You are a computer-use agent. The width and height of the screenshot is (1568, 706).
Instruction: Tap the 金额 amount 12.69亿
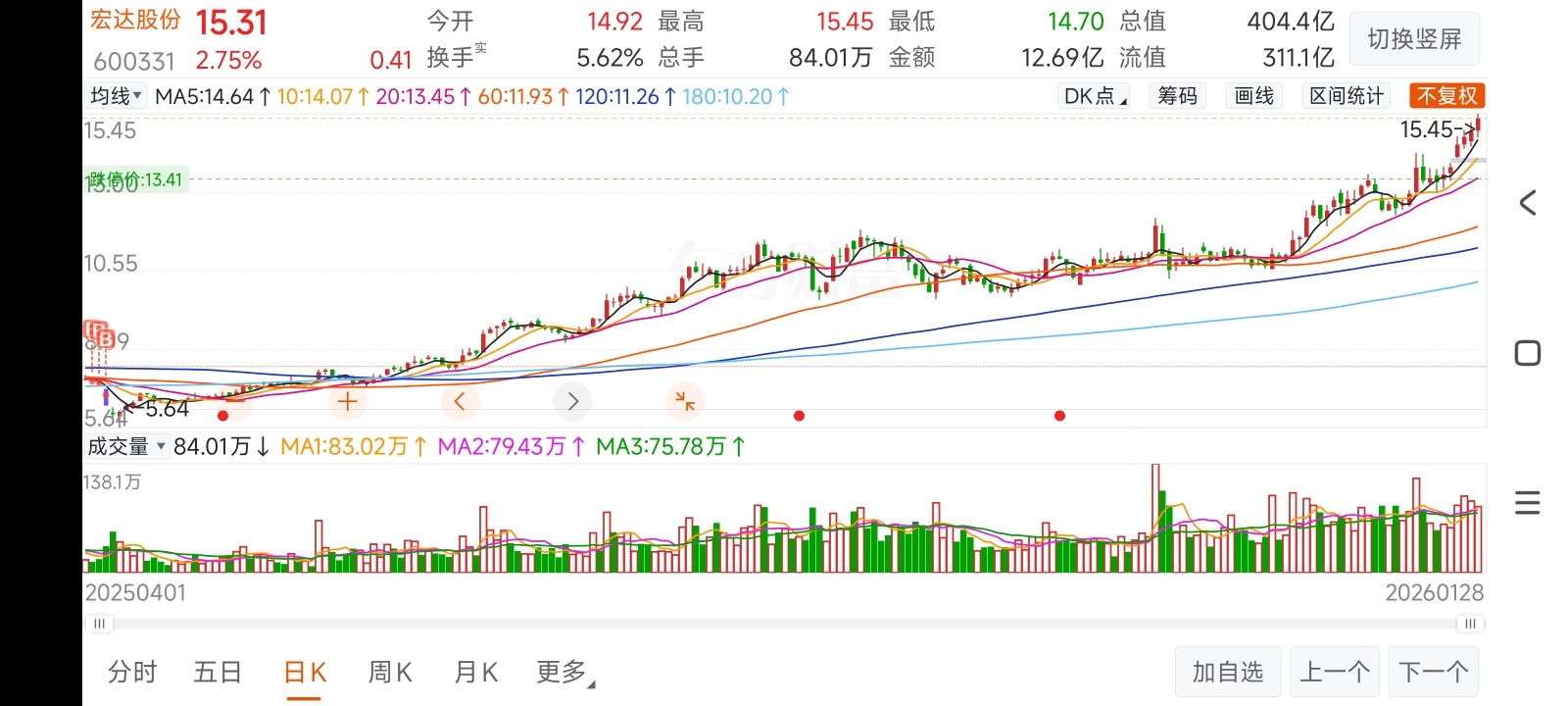(1062, 58)
